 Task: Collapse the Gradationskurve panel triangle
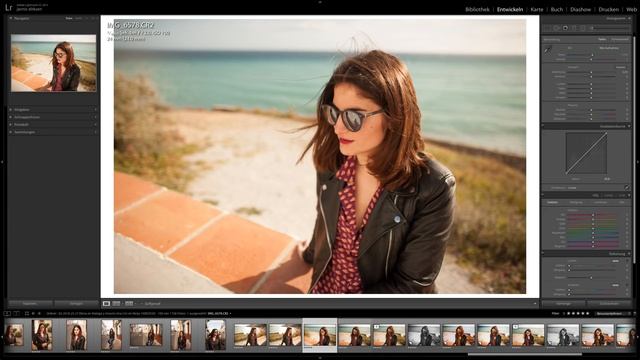click(629, 127)
